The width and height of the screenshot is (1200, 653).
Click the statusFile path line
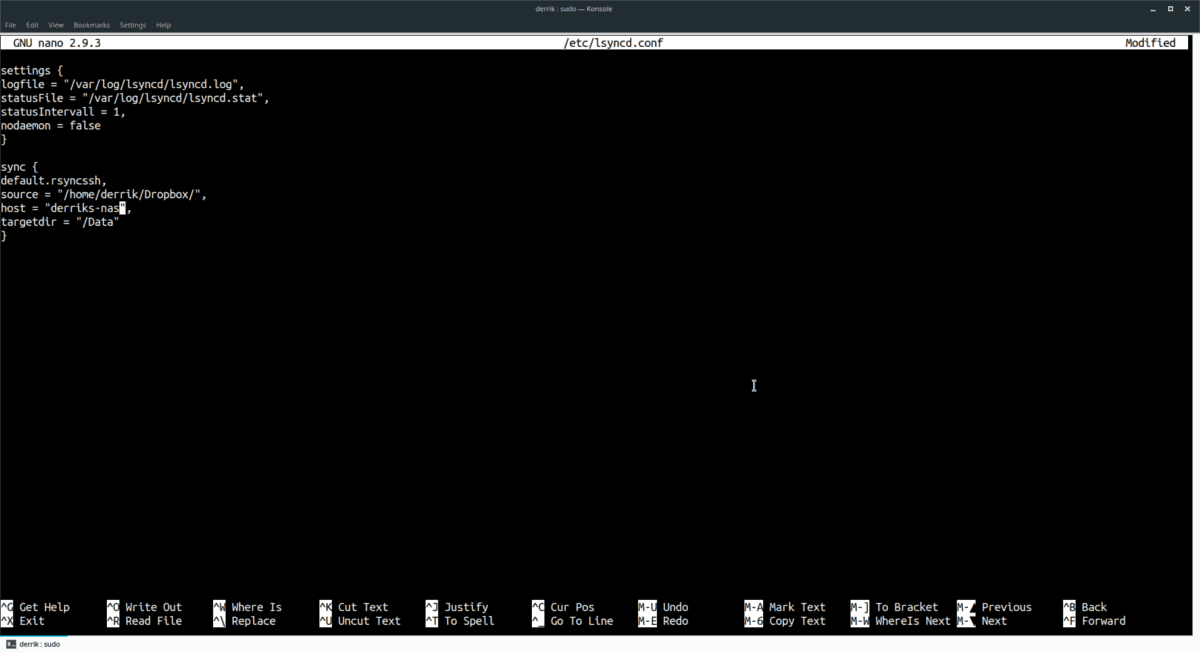click(135, 99)
